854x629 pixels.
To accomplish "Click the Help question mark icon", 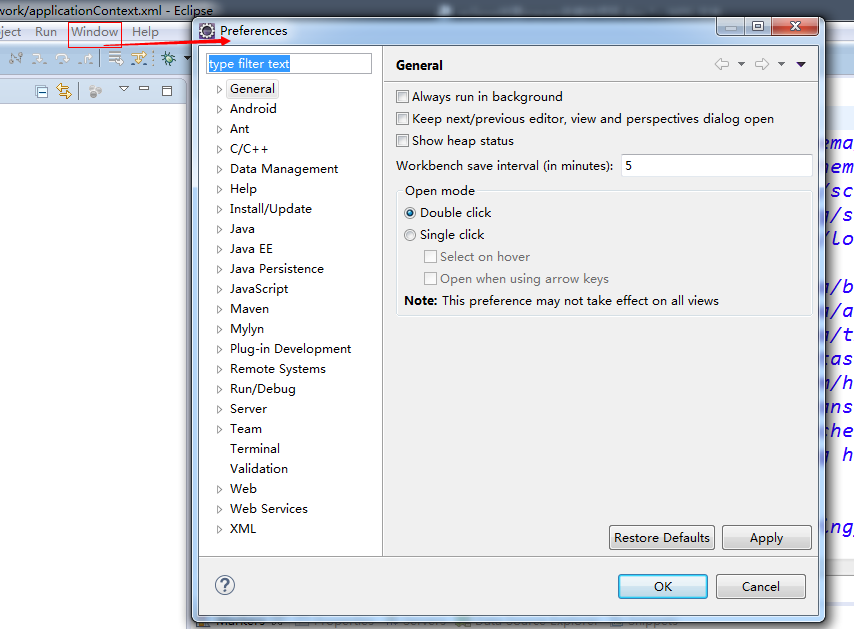I will (225, 585).
